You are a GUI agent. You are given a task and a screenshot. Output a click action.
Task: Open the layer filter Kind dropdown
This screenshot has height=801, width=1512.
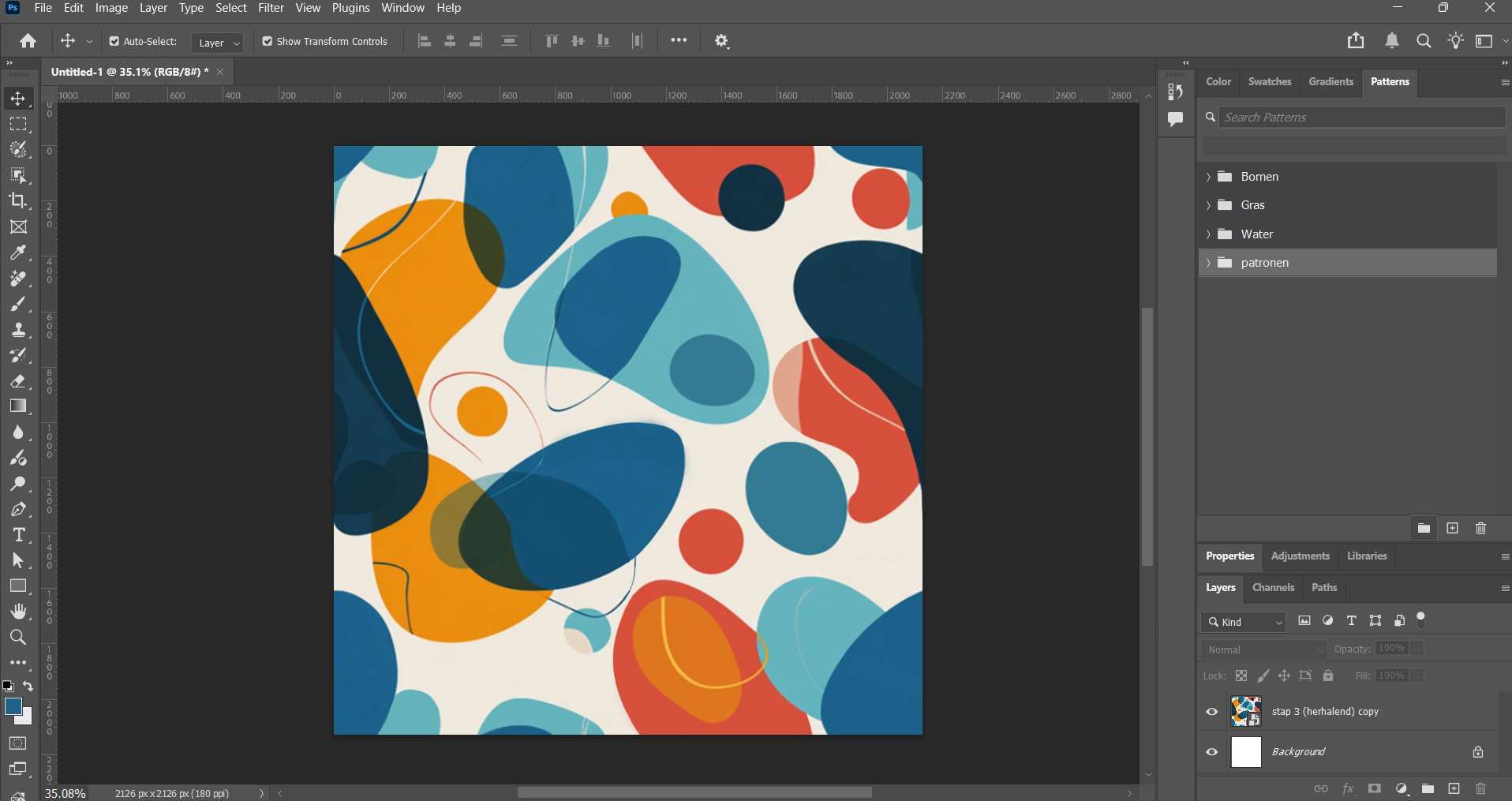[x=1244, y=622]
